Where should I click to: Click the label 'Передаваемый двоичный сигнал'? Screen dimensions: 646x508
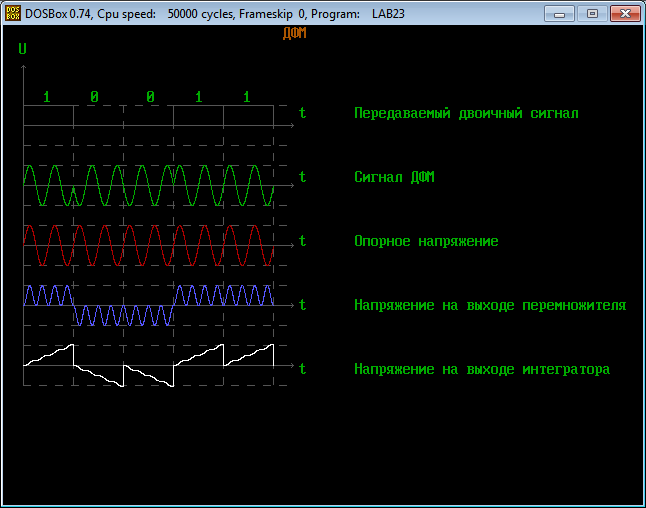point(466,113)
